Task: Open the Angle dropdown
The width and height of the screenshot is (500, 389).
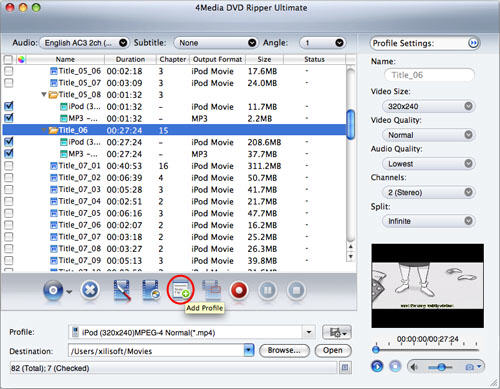Action: [322, 43]
